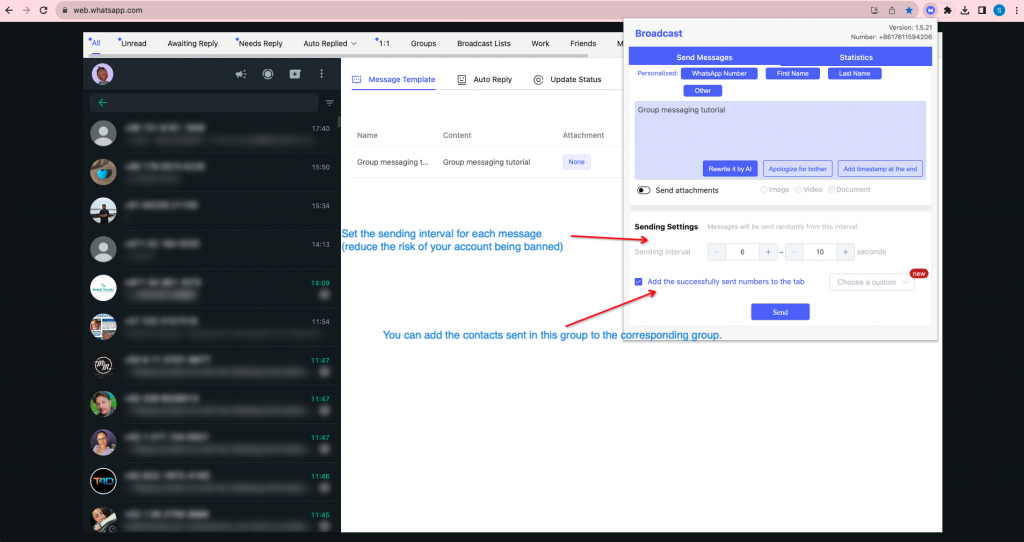1024x542 pixels.
Task: Click the new chat icon
Action: tap(295, 74)
